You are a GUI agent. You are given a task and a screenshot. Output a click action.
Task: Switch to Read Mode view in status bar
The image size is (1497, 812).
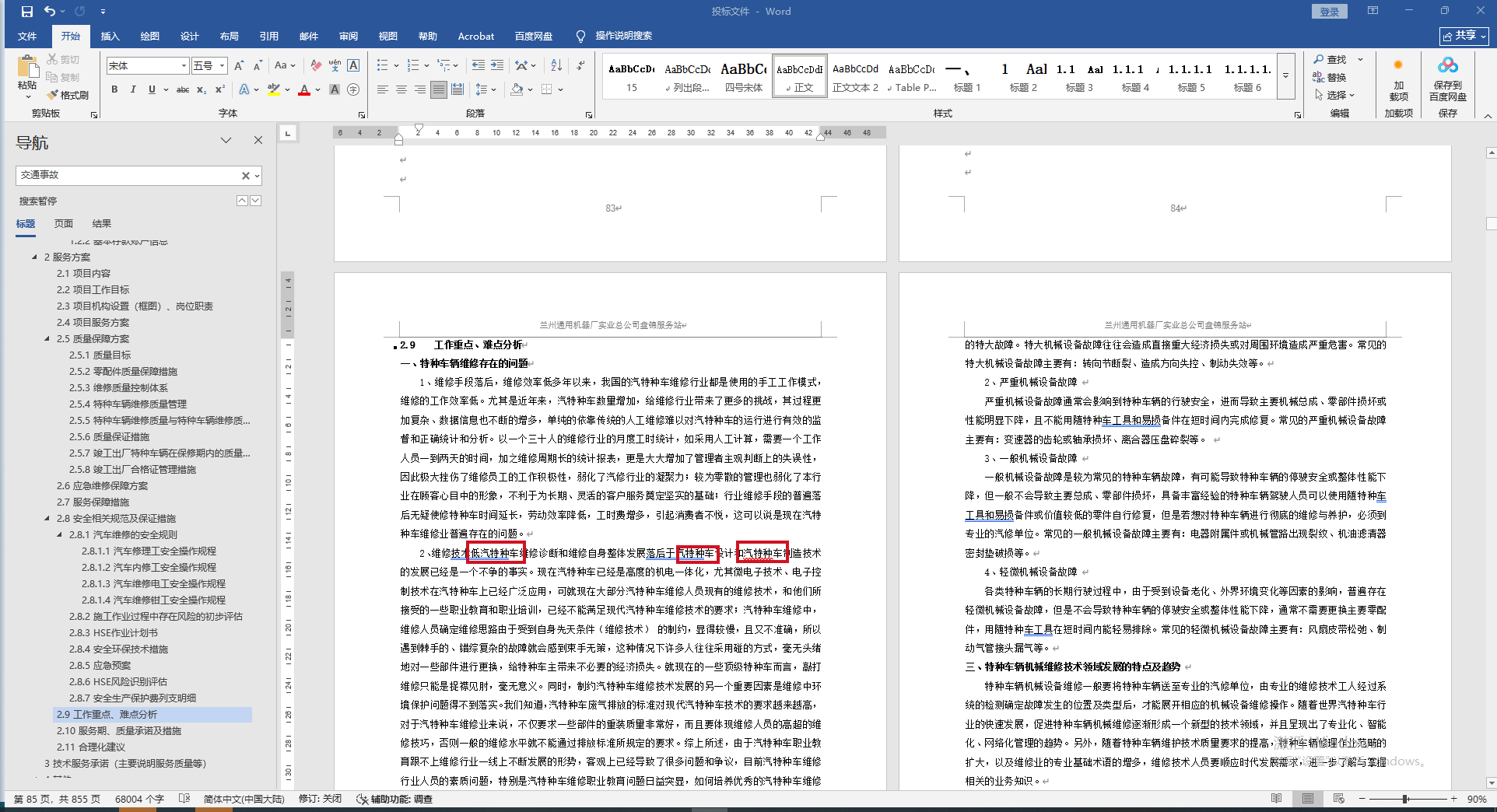(x=1277, y=799)
